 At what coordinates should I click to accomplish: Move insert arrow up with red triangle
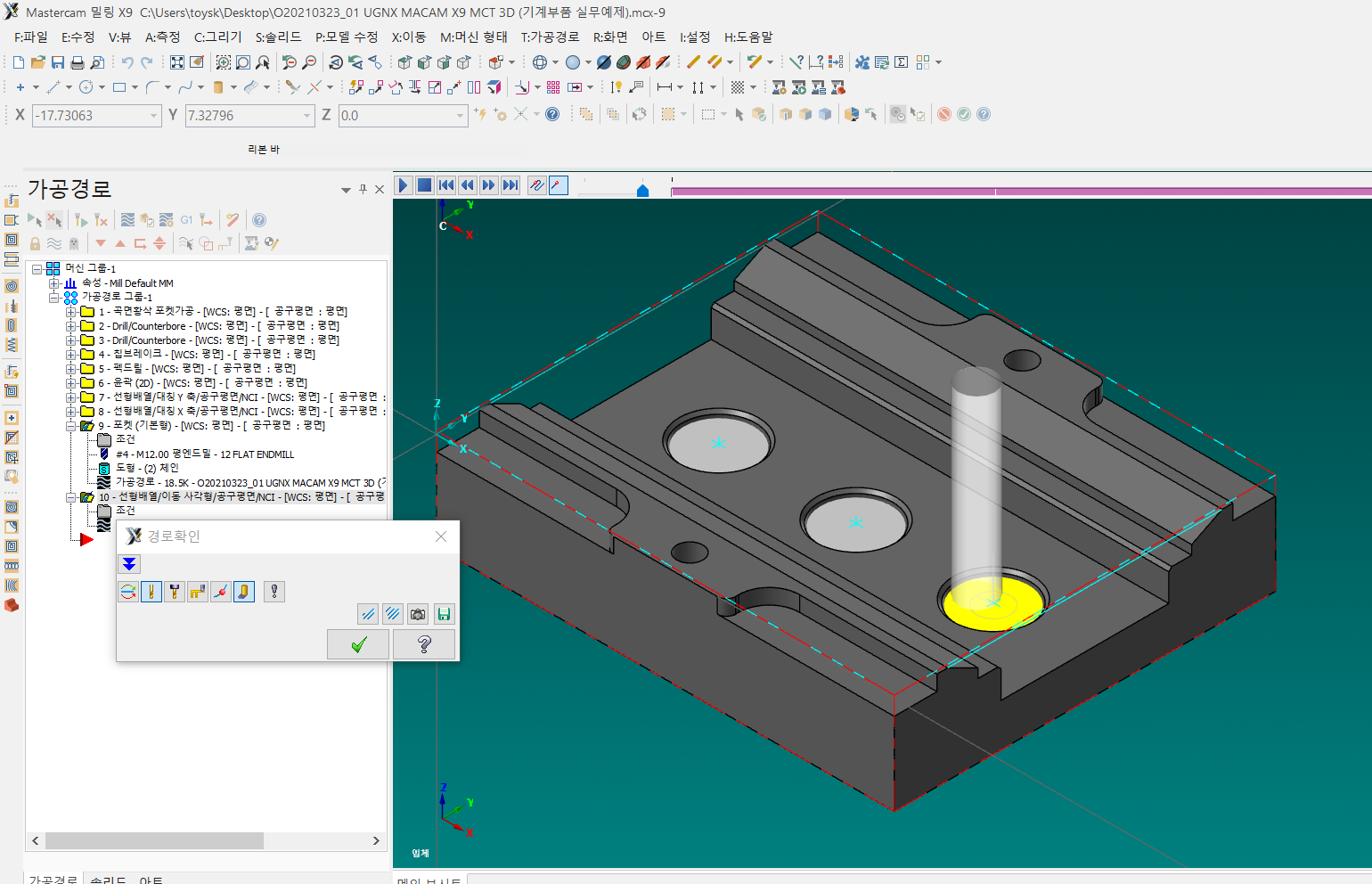(x=120, y=243)
